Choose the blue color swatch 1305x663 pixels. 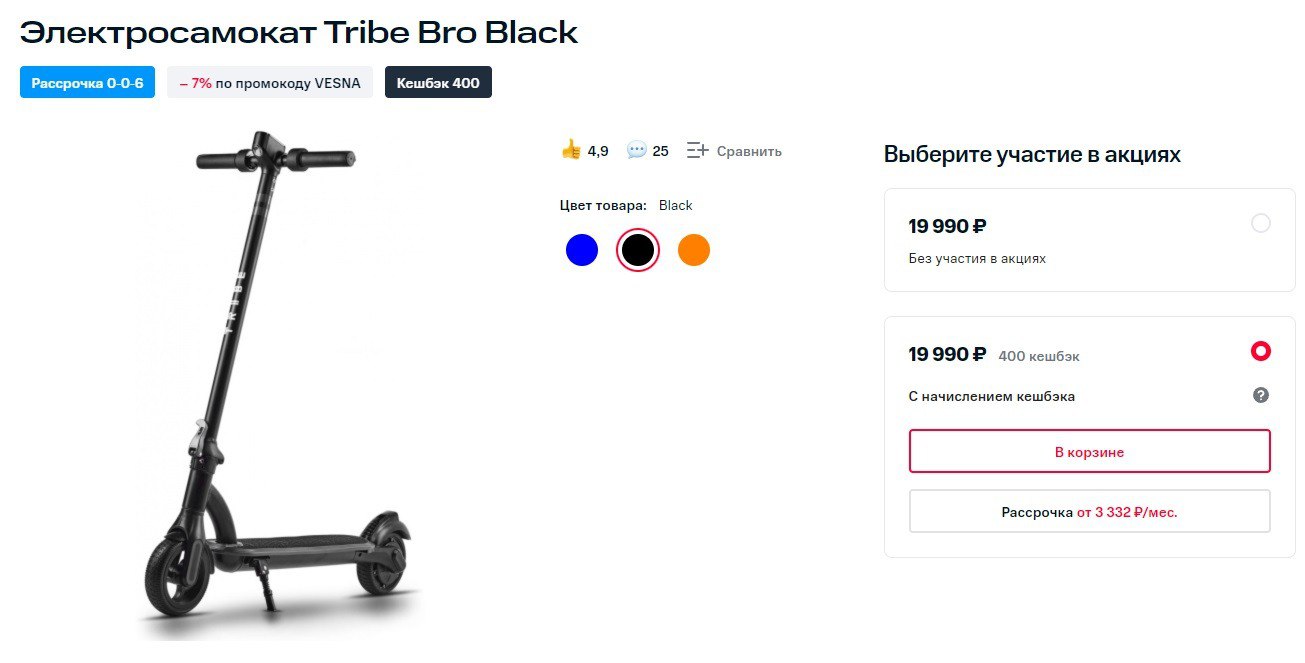(582, 250)
